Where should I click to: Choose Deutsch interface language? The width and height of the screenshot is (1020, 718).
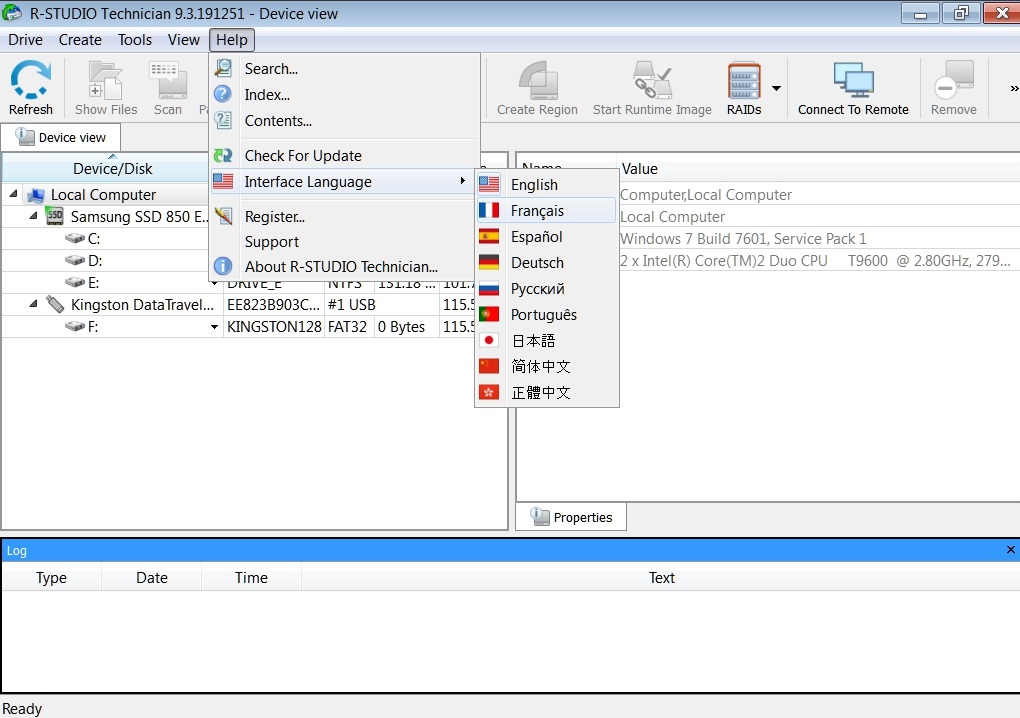click(x=546, y=263)
